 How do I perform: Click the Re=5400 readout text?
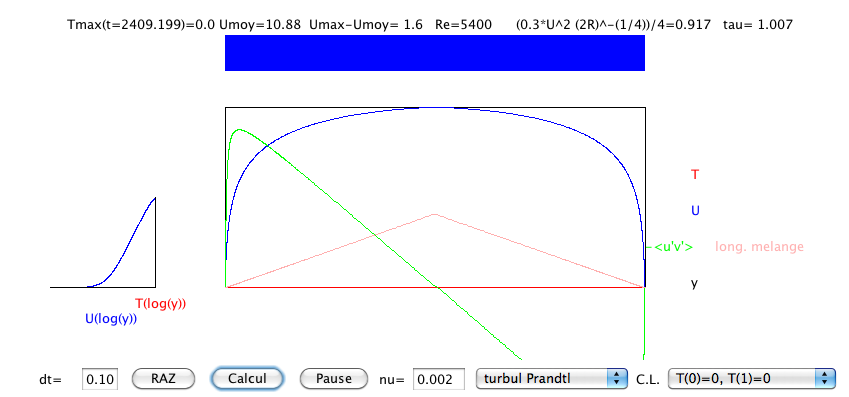point(463,24)
